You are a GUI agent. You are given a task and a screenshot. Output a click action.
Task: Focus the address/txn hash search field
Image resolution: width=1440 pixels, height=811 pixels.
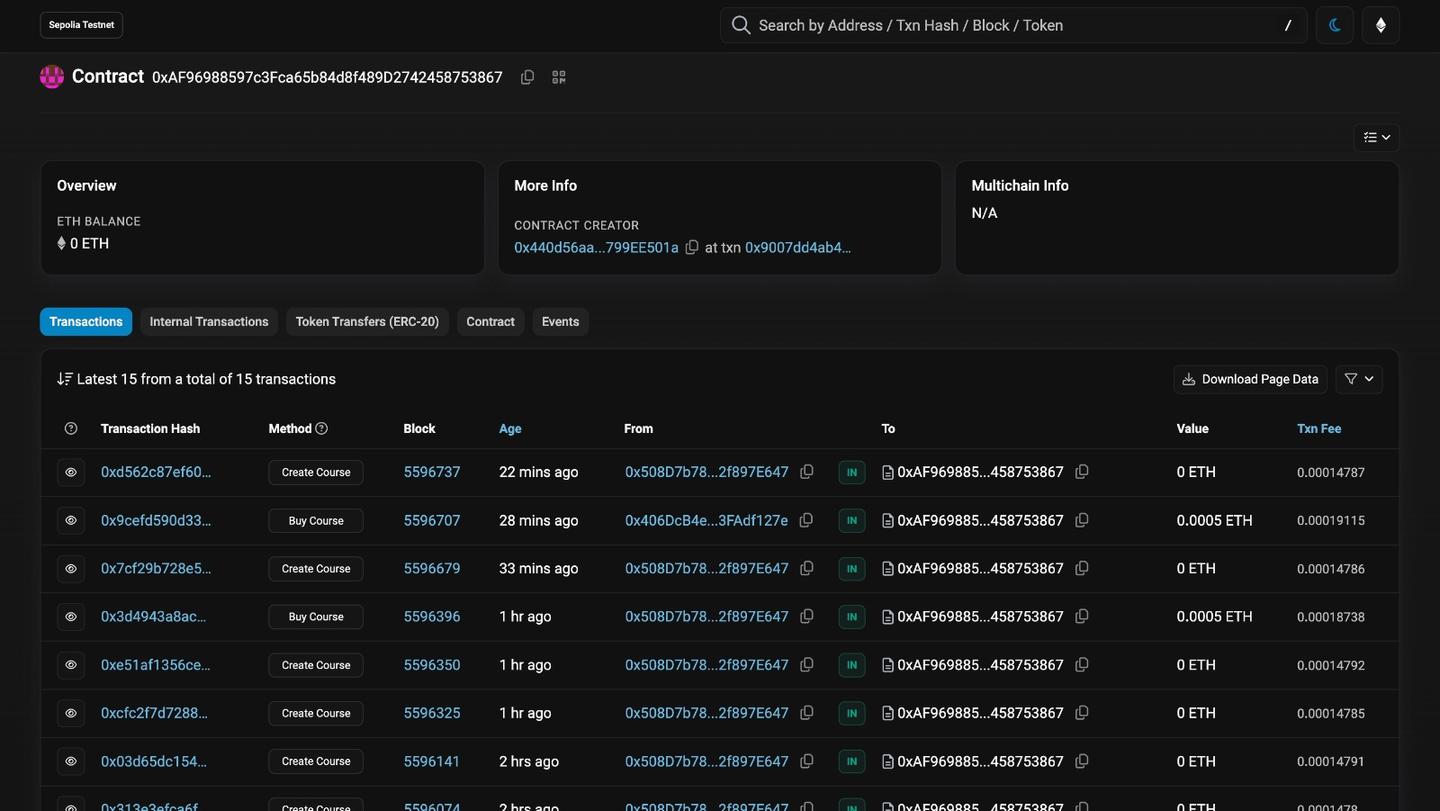[1014, 25]
